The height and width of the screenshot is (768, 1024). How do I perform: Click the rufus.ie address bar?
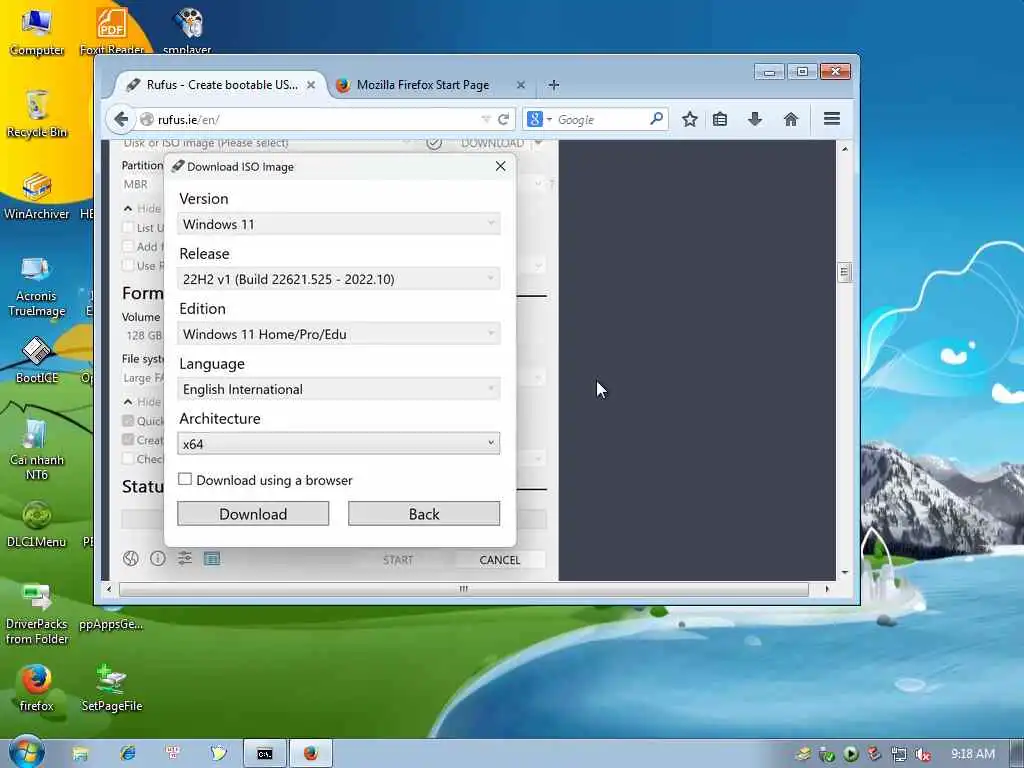[317, 120]
